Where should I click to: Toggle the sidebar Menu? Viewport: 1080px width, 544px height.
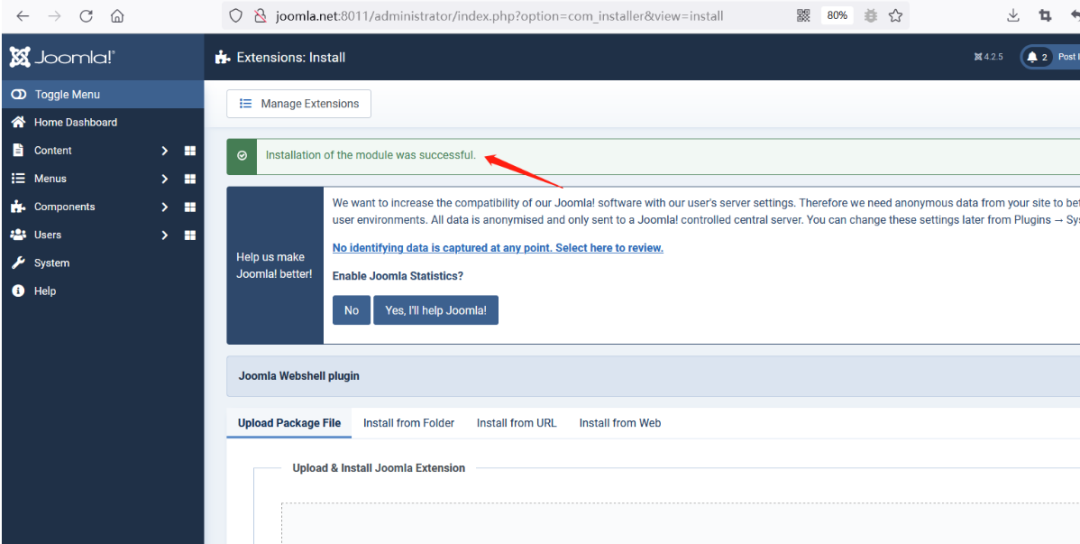tap(103, 94)
